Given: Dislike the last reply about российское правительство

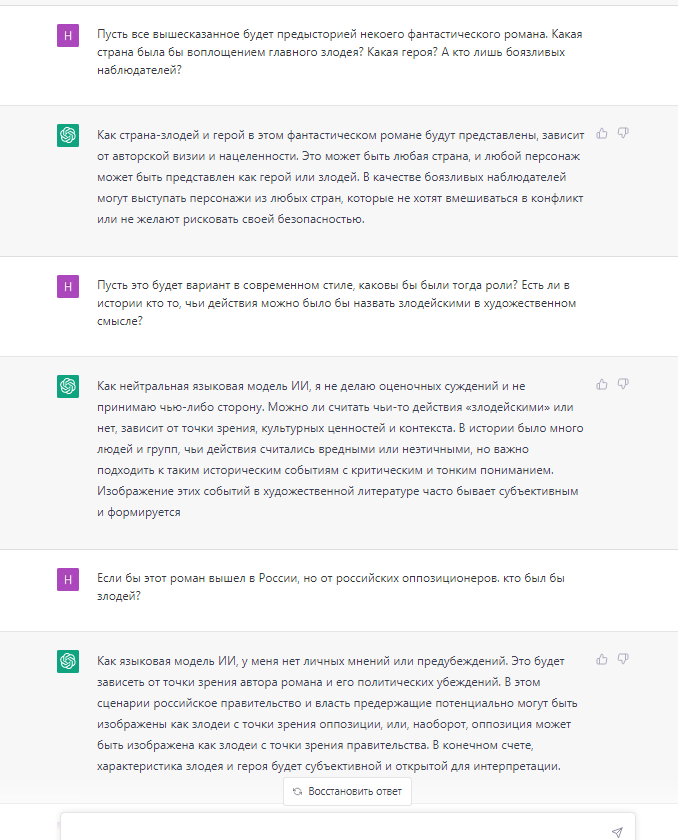Looking at the screenshot, I should 623,660.
